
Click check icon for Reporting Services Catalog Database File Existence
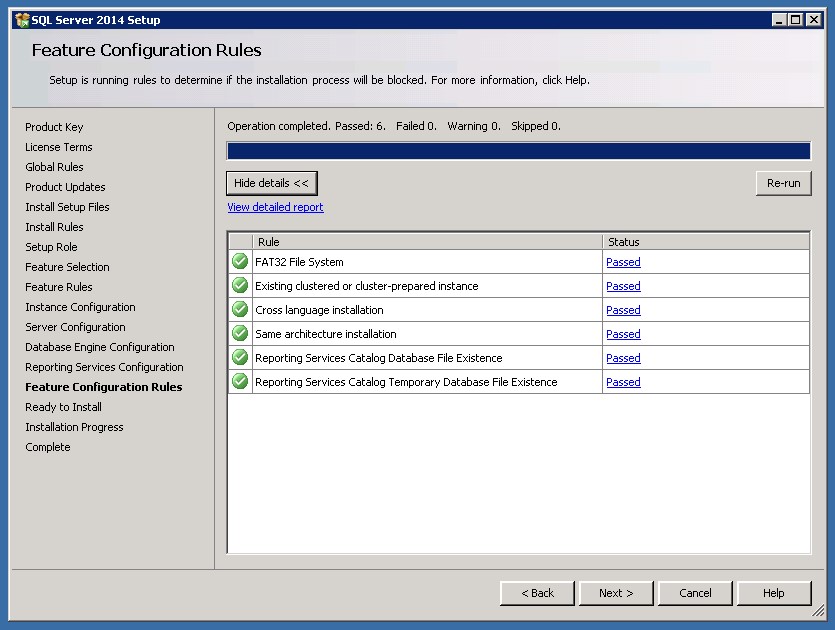tap(240, 358)
